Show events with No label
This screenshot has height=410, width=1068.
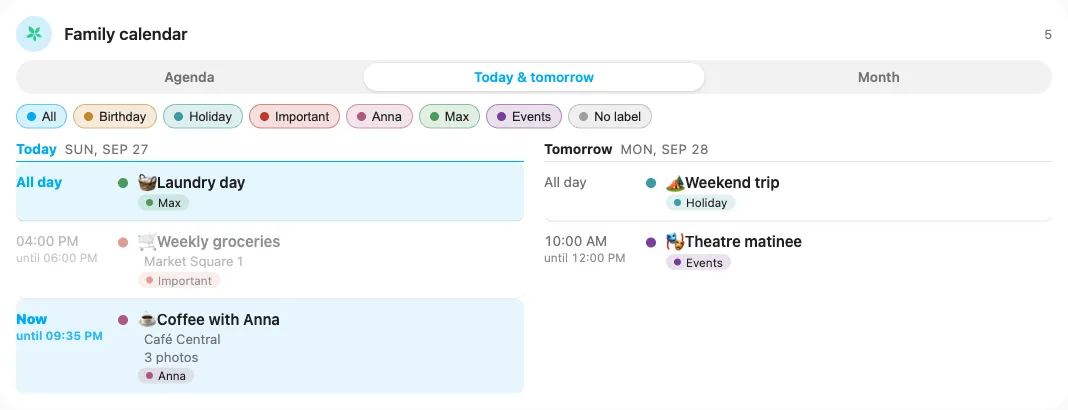tap(610, 116)
